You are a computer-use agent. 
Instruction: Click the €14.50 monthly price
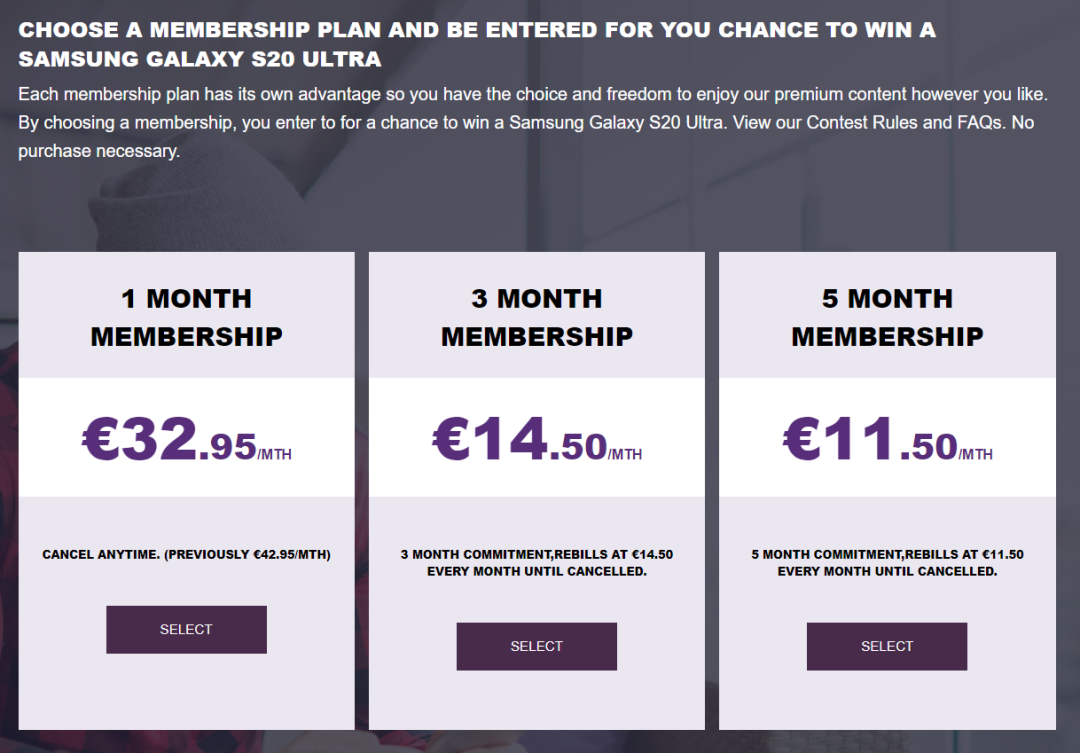[520, 440]
